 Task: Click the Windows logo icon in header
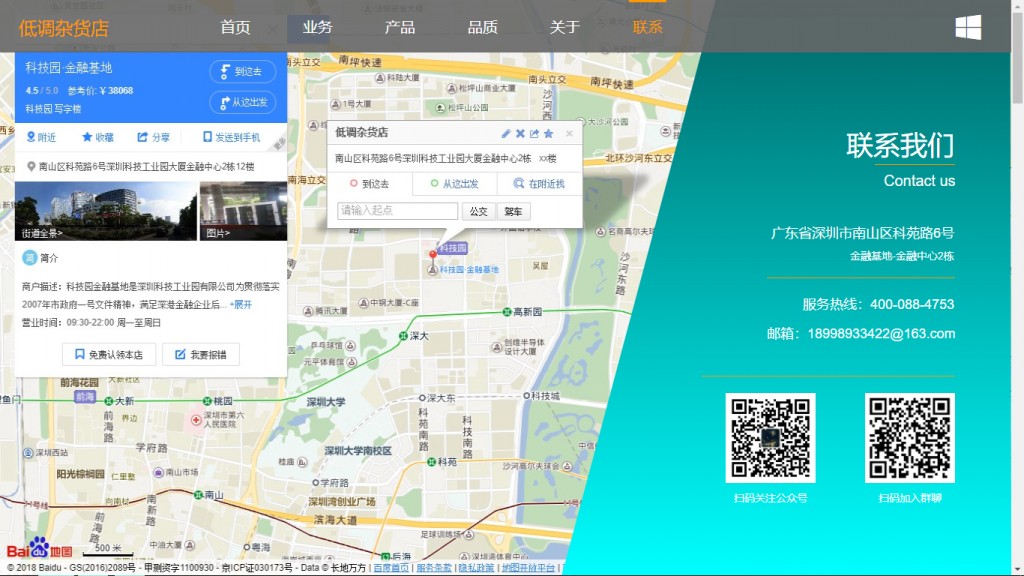[x=968, y=27]
